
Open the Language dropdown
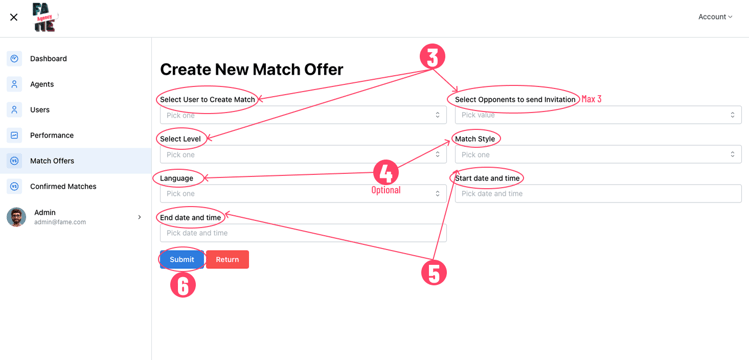303,194
